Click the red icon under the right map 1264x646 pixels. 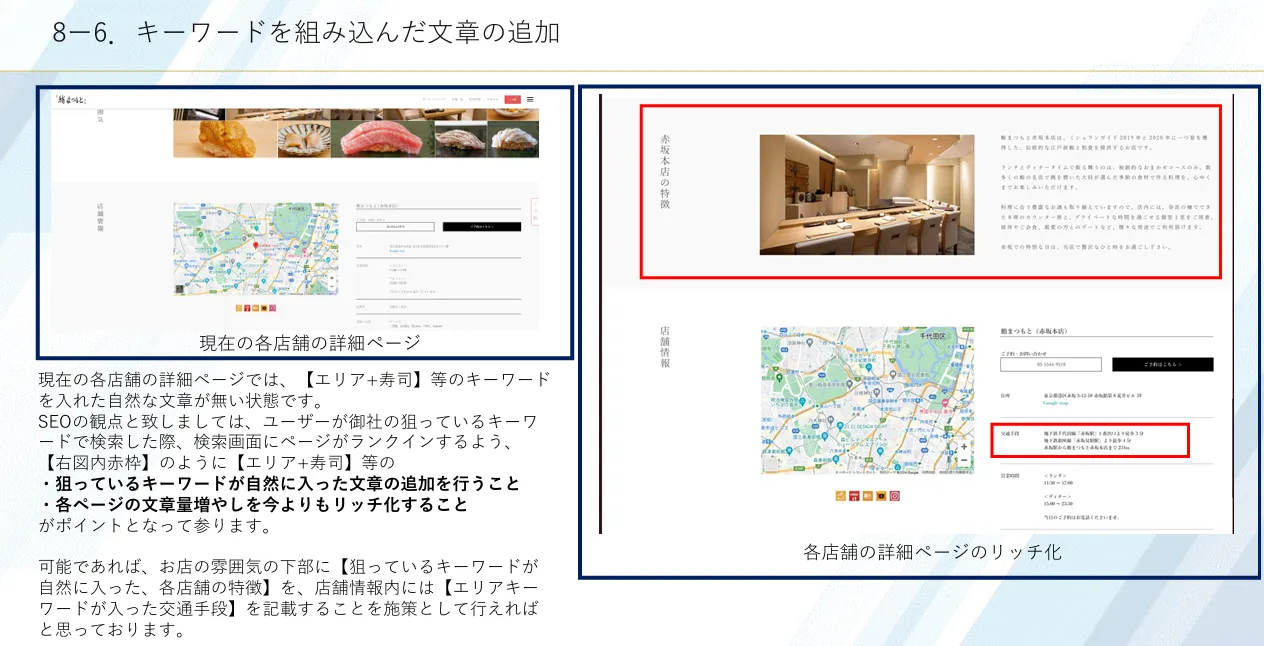pyautogui.click(x=854, y=495)
